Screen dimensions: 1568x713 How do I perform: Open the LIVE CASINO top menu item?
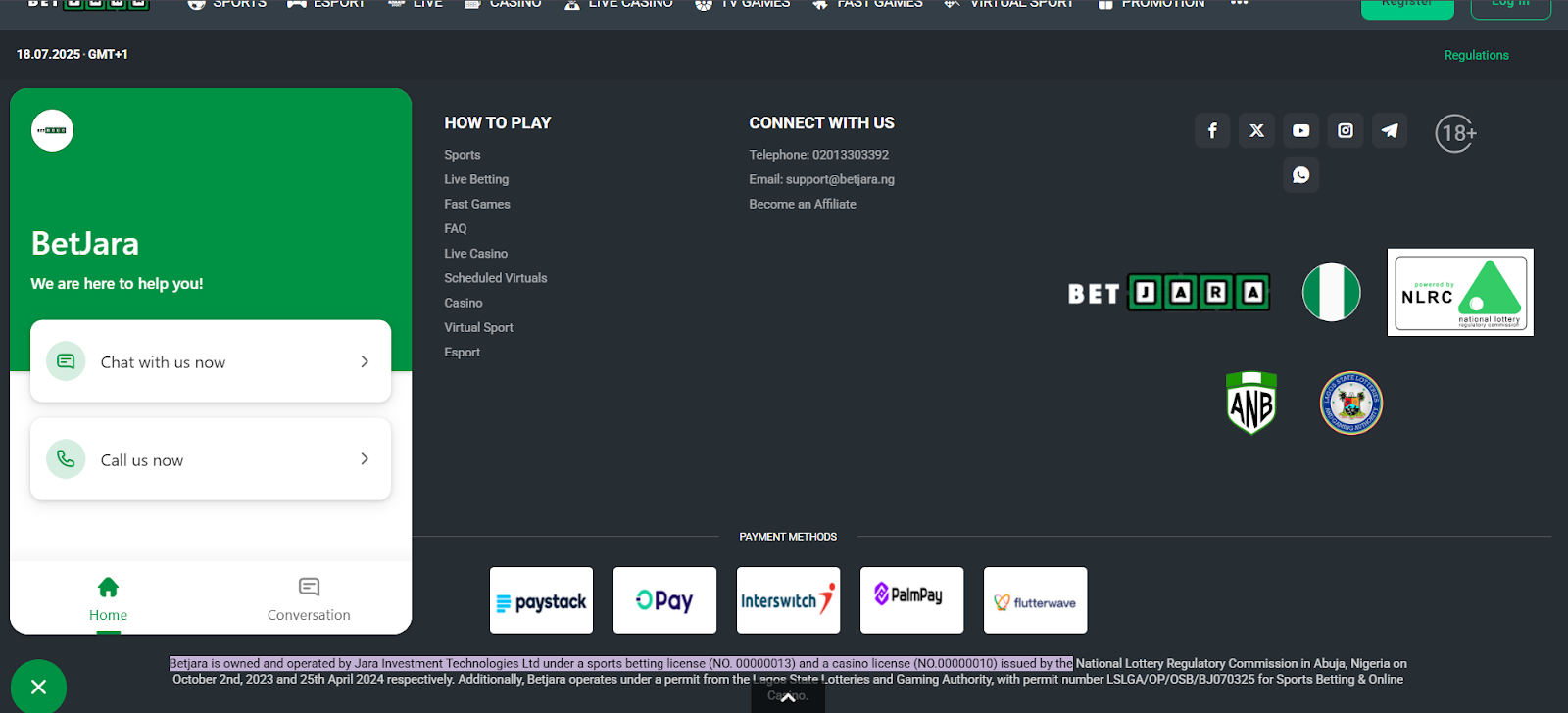[x=618, y=4]
